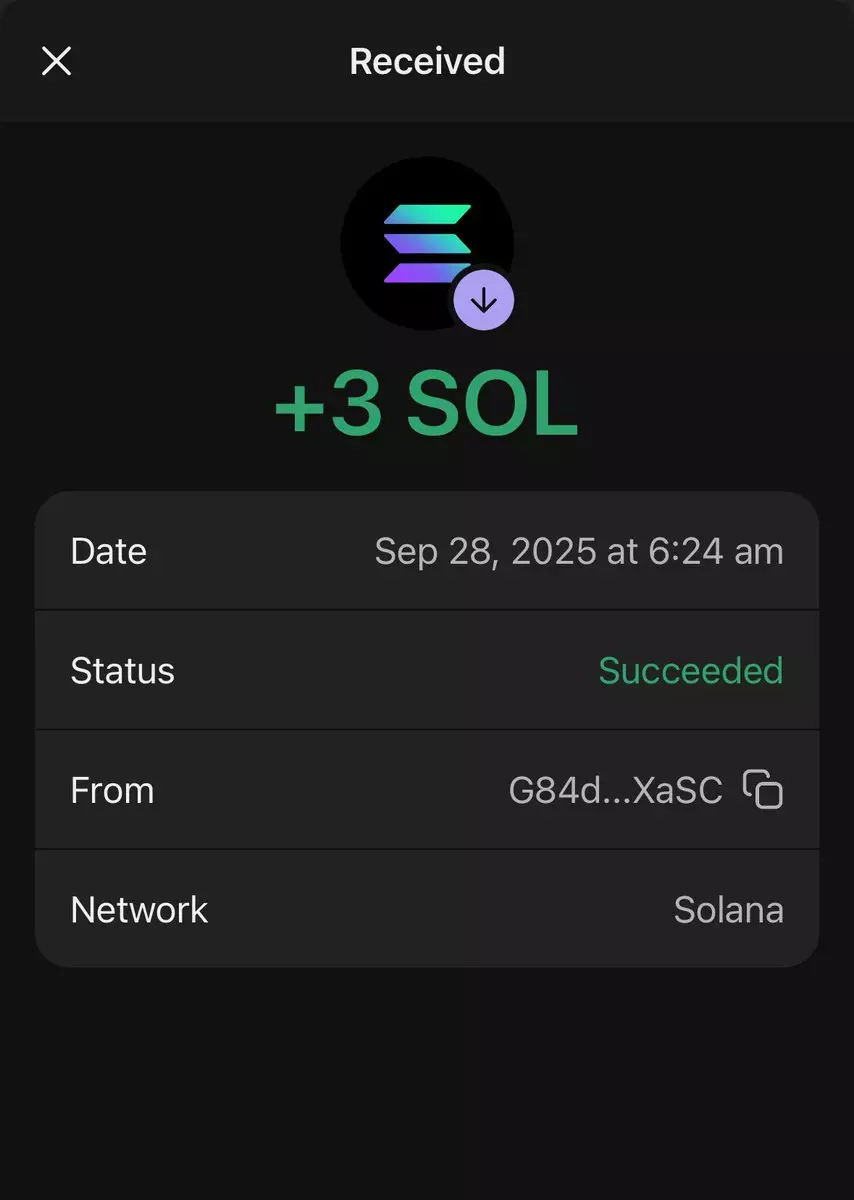Tap the G84d...XaSC sender address

(615, 790)
